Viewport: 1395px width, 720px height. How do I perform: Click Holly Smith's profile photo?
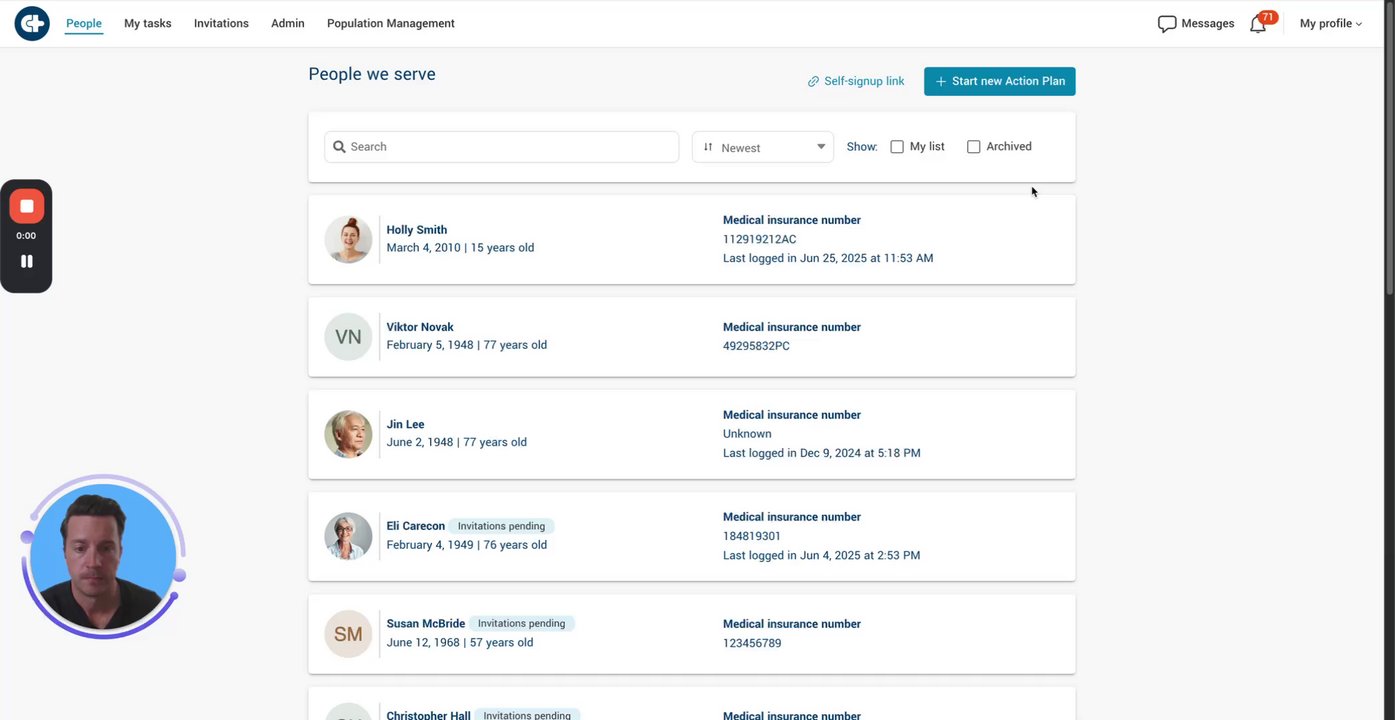coord(348,240)
